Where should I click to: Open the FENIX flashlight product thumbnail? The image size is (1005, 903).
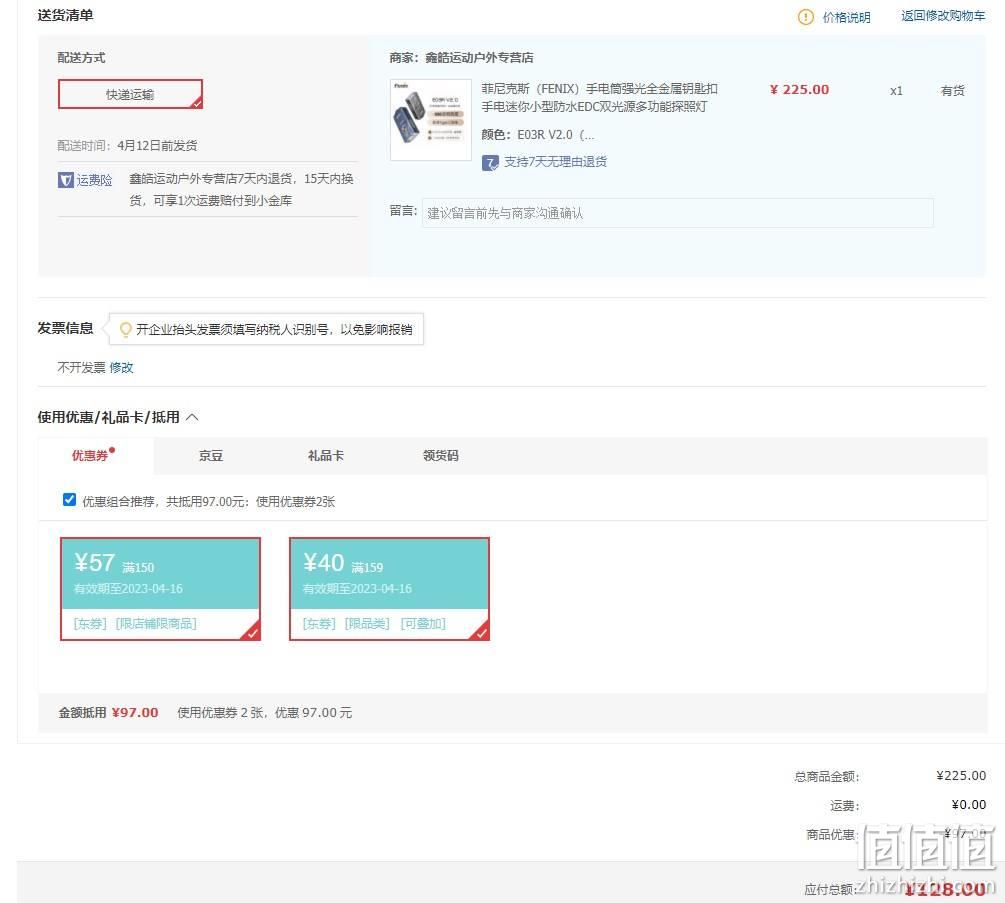[430, 120]
